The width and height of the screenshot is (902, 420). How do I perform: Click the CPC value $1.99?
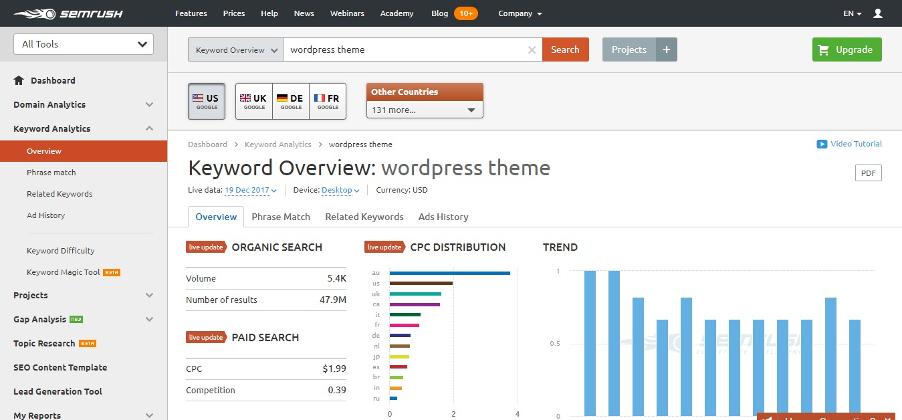pos(334,369)
